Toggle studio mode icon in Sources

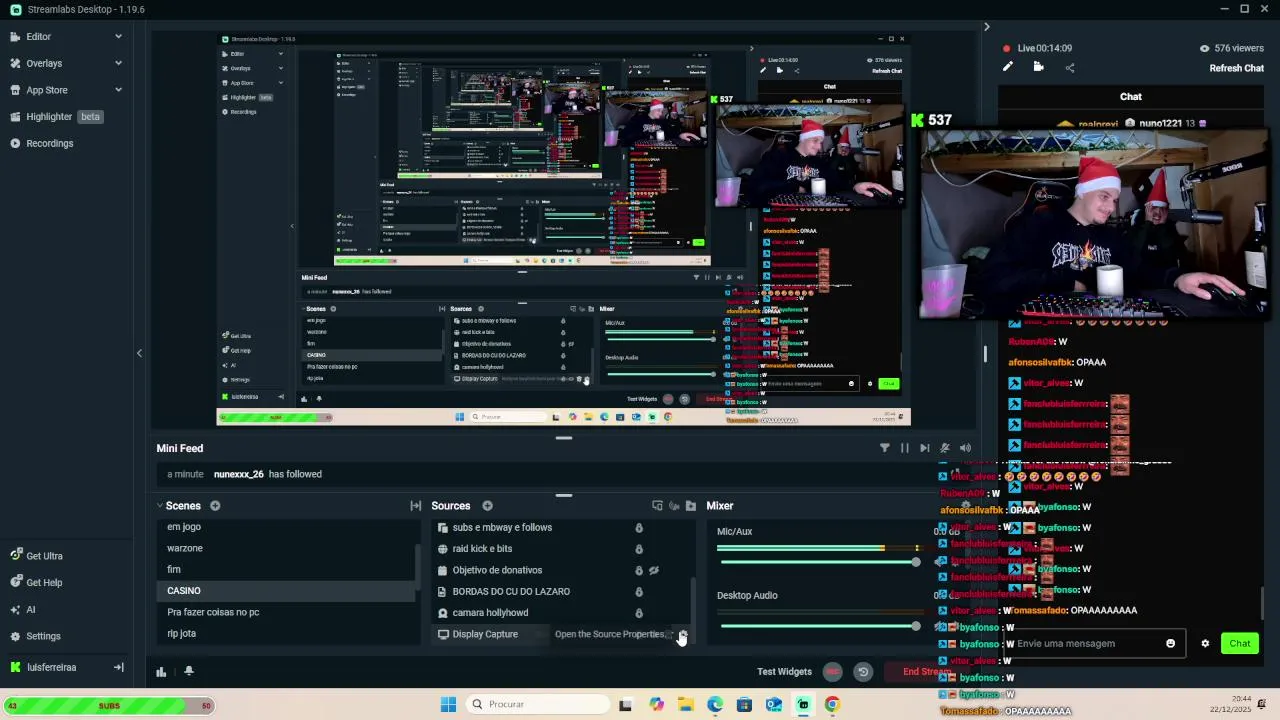657,506
